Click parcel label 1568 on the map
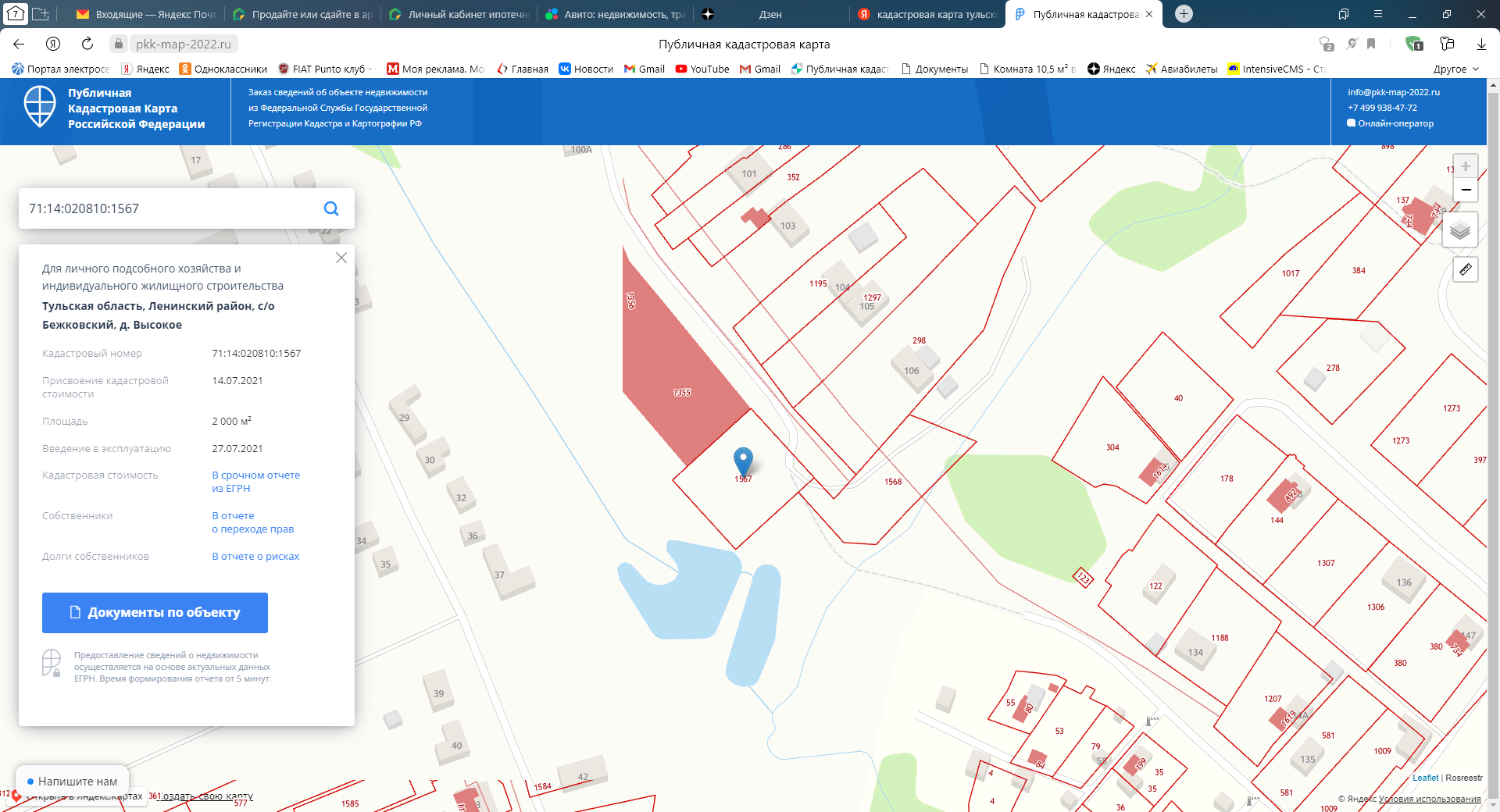The image size is (1500, 812). click(893, 482)
